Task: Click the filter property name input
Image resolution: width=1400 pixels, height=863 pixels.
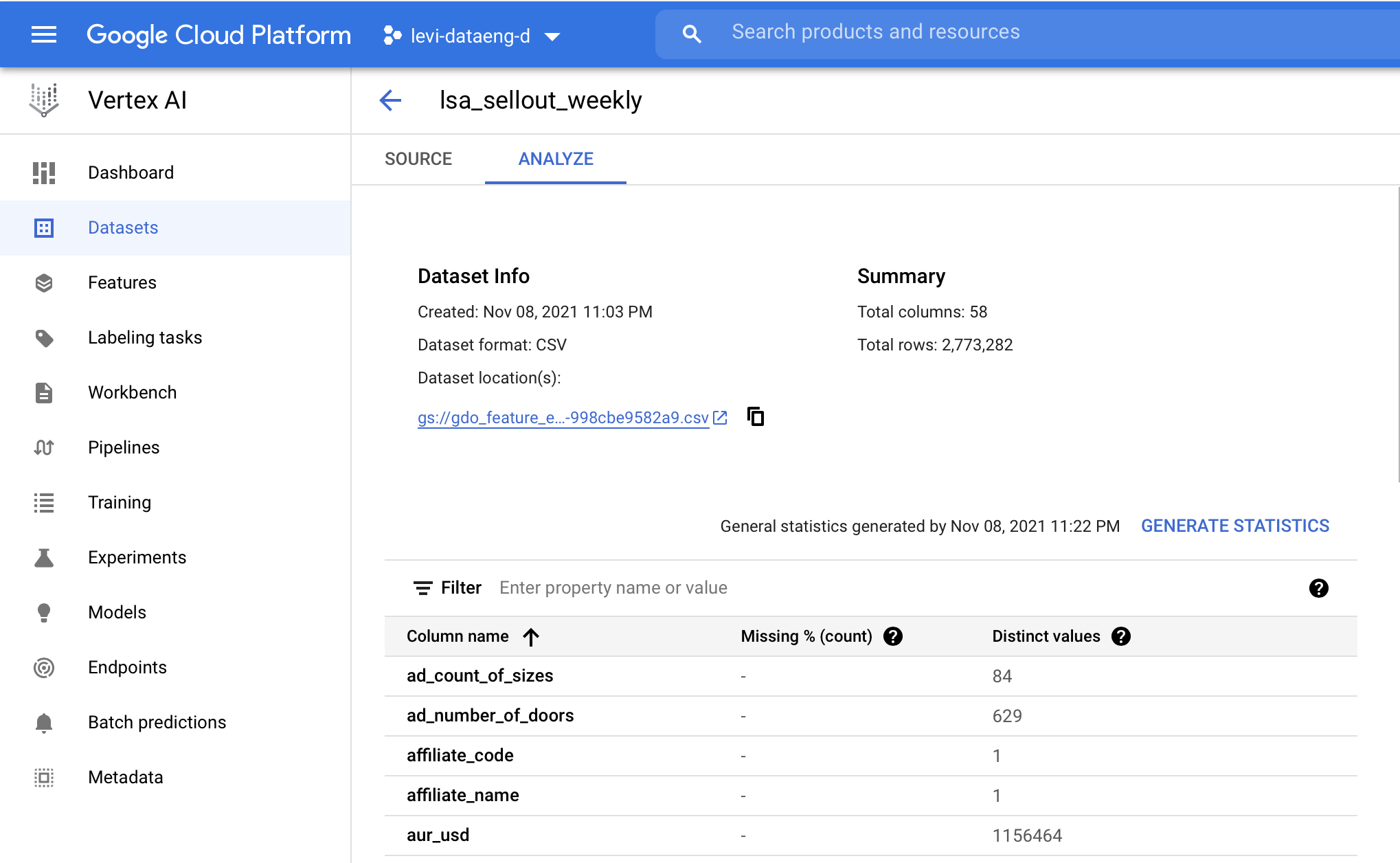Action: click(756, 588)
